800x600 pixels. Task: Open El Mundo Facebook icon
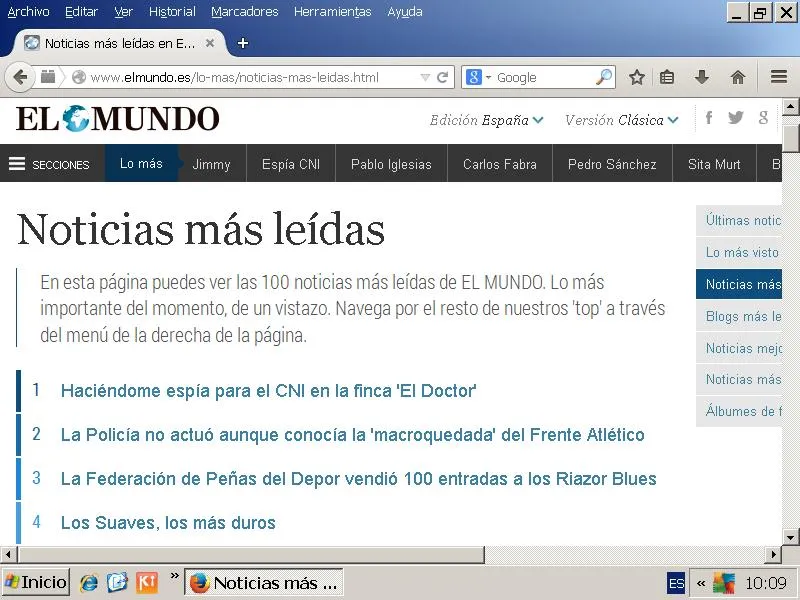(709, 118)
